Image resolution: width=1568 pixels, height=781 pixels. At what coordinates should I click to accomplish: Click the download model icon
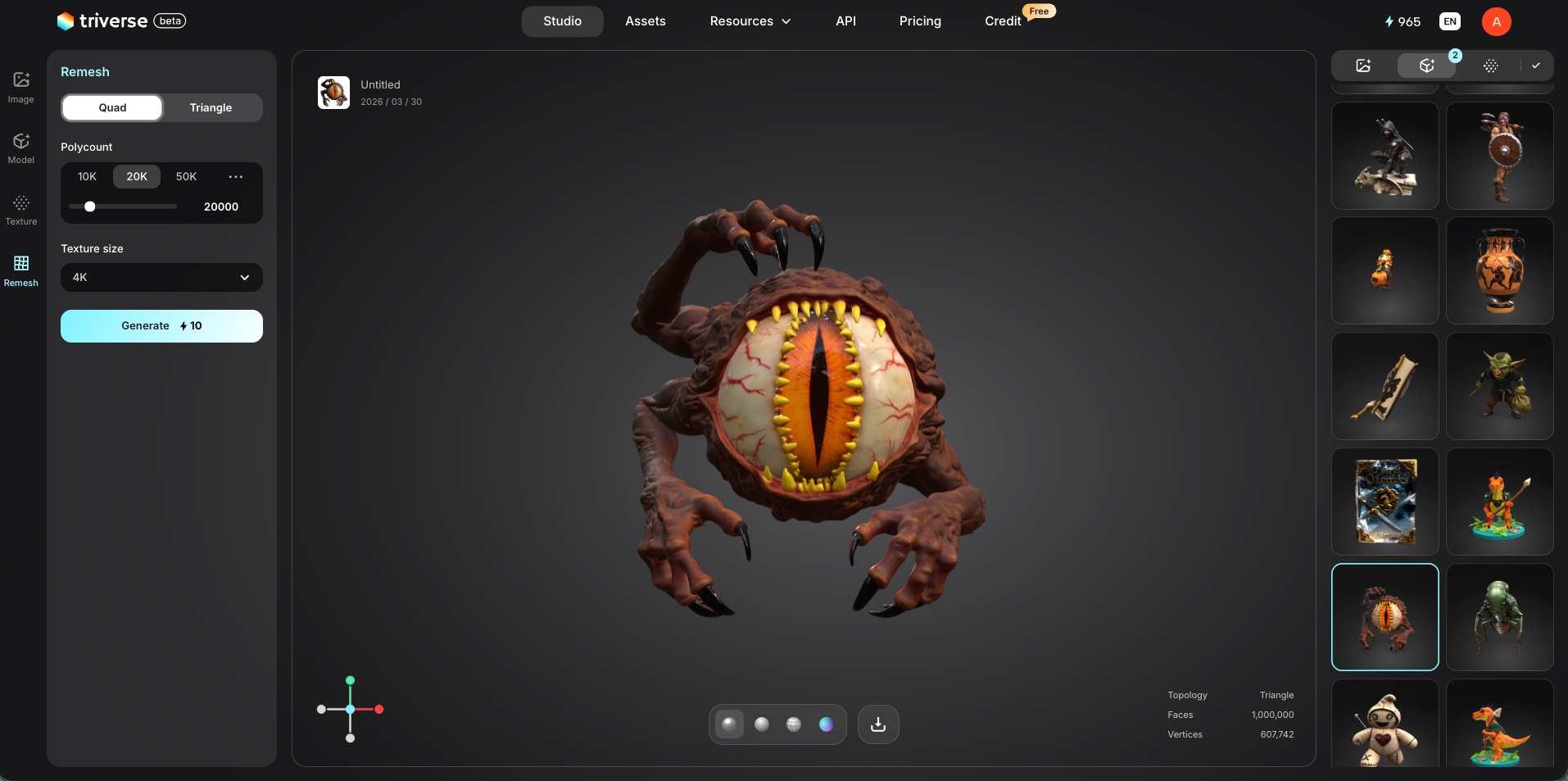(878, 724)
